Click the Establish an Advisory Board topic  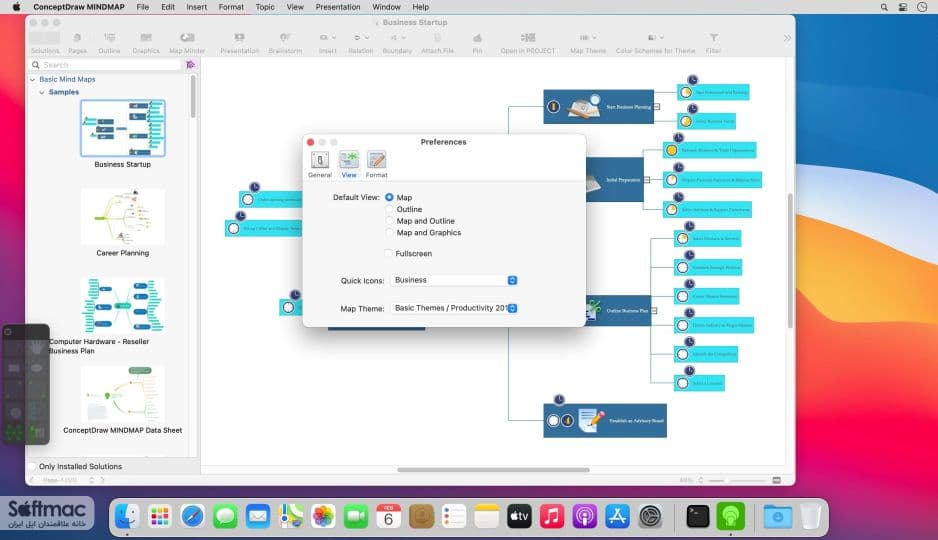(x=605, y=420)
